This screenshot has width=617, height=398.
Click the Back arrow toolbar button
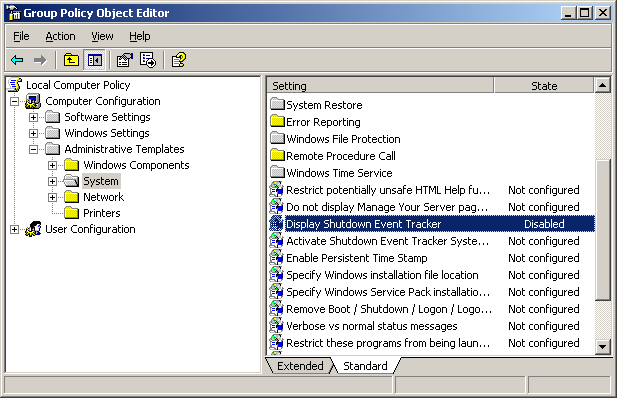pyautogui.click(x=17, y=60)
